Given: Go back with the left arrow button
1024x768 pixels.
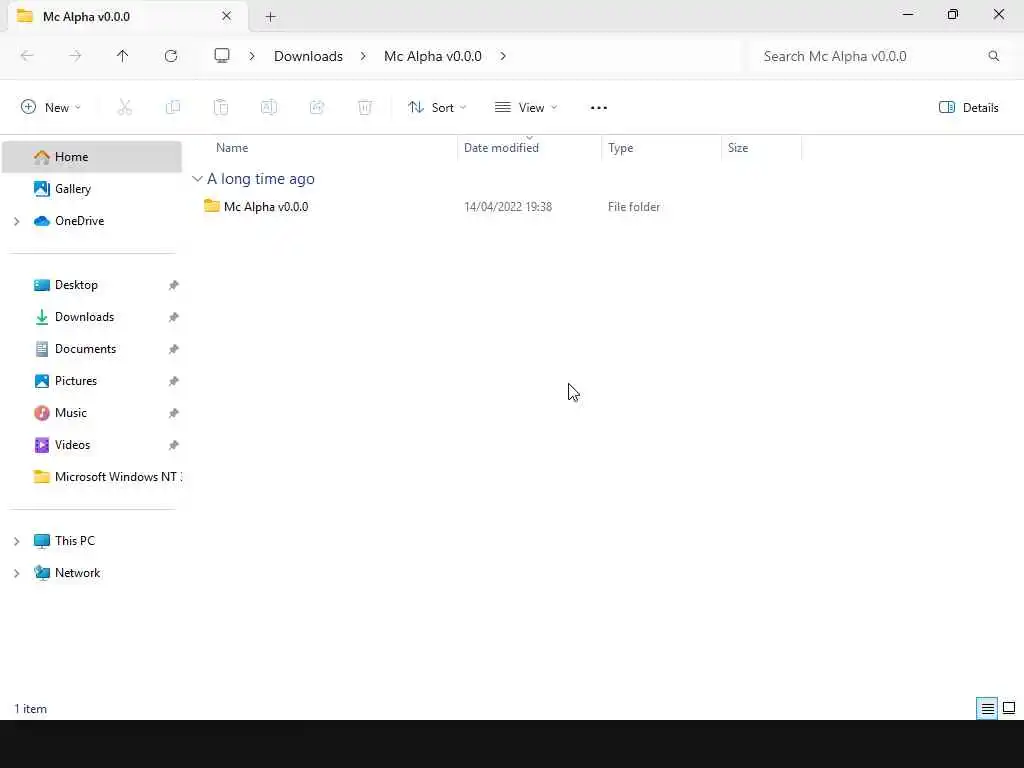Looking at the screenshot, I should [27, 56].
